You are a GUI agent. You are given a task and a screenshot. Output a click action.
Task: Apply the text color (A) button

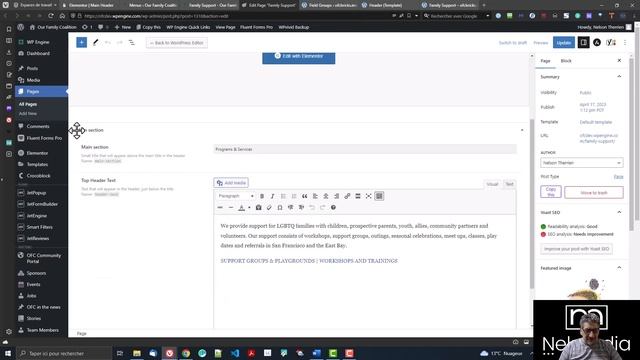pyautogui.click(x=241, y=208)
